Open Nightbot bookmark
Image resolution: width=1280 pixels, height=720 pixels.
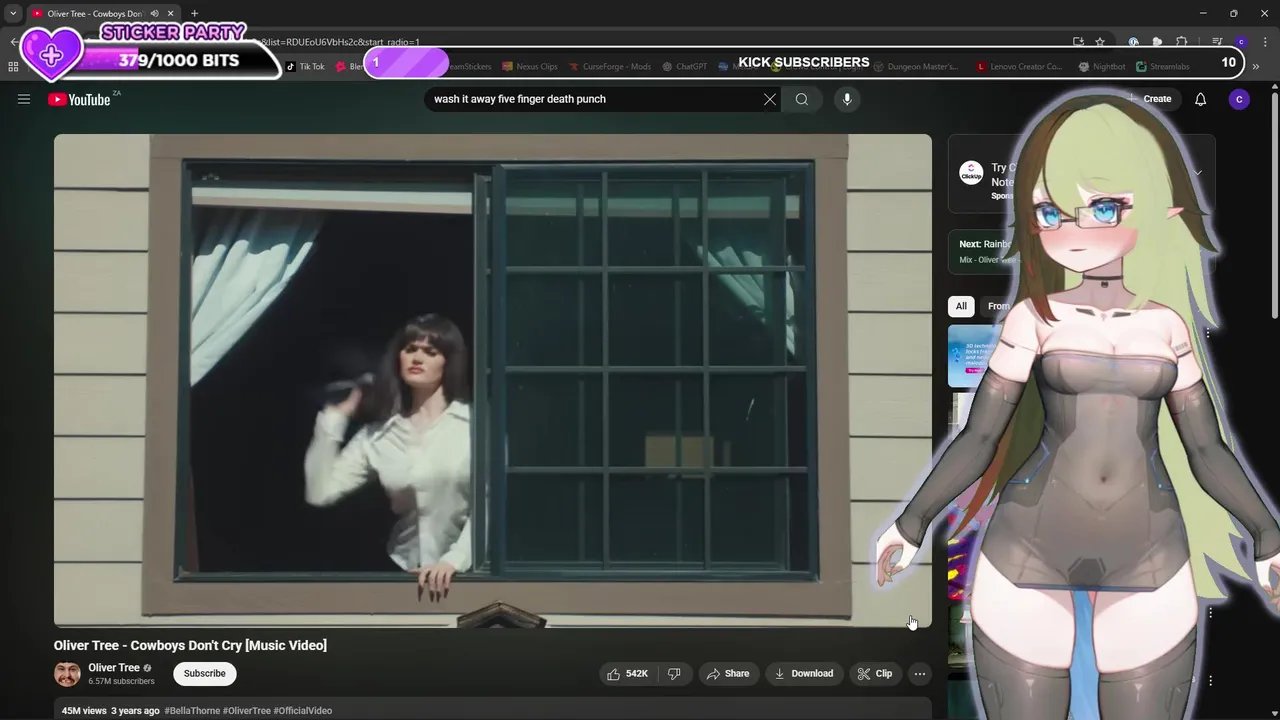click(1102, 67)
